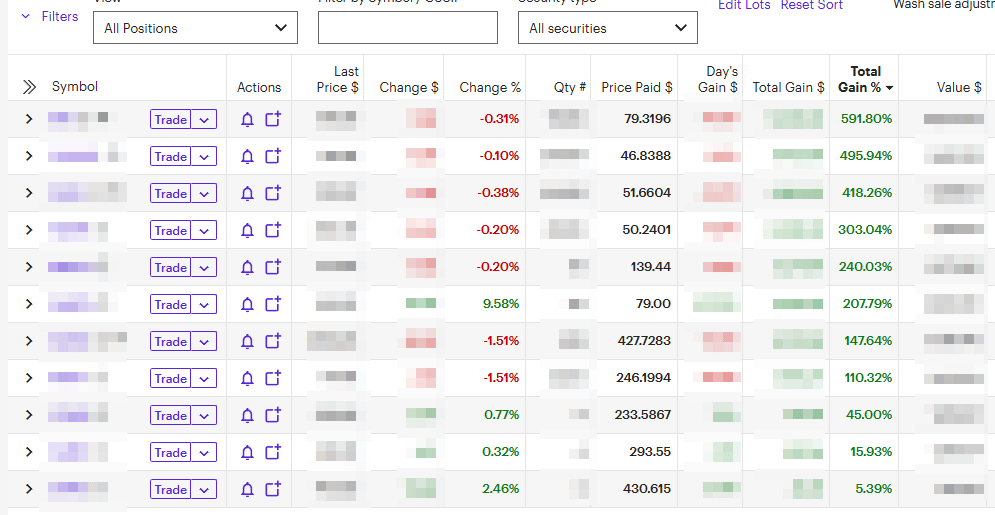Click alert bell icon for 591.80% gain row
The image size is (995, 515).
(248, 120)
